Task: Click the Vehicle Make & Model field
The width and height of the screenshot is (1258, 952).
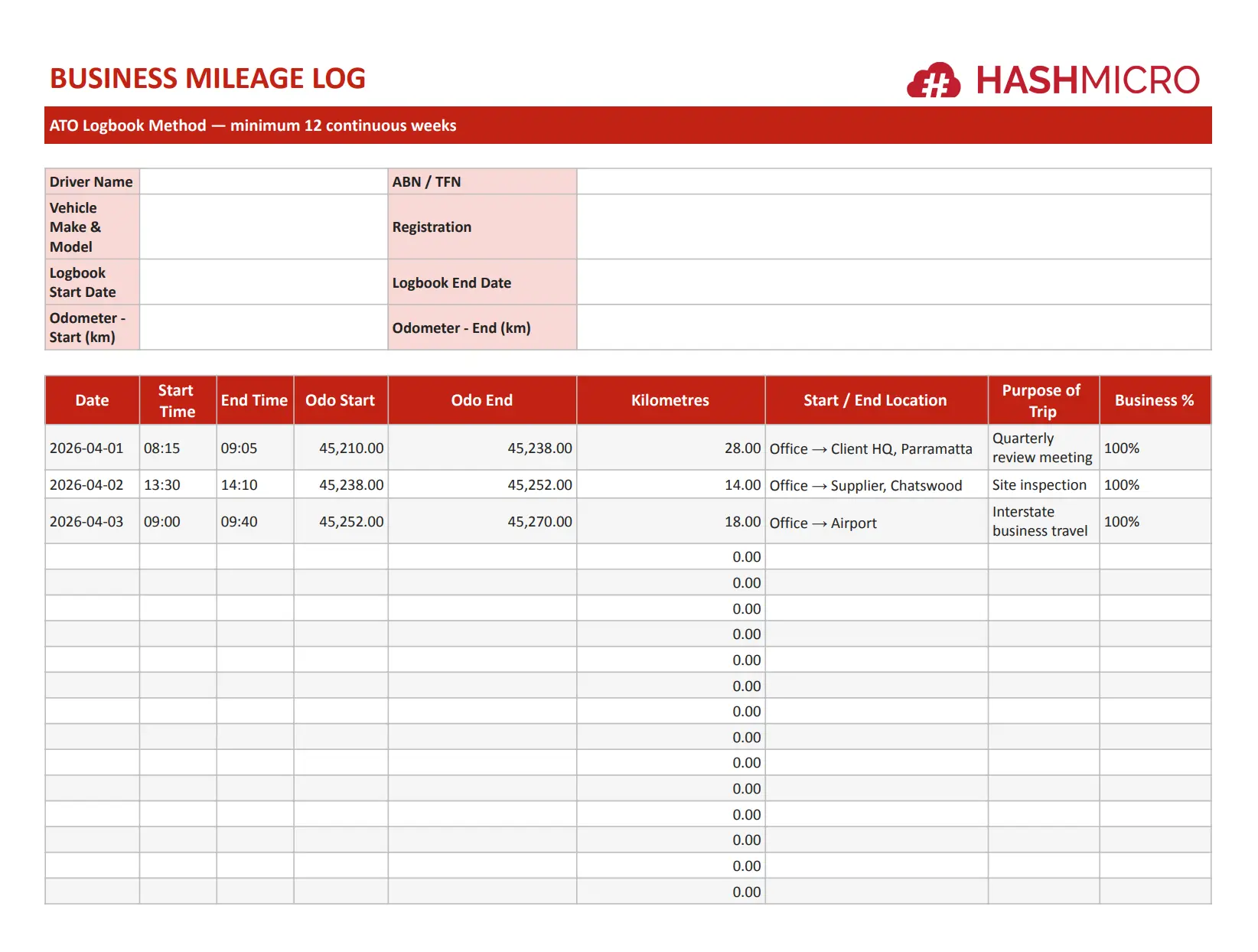Action: point(263,227)
